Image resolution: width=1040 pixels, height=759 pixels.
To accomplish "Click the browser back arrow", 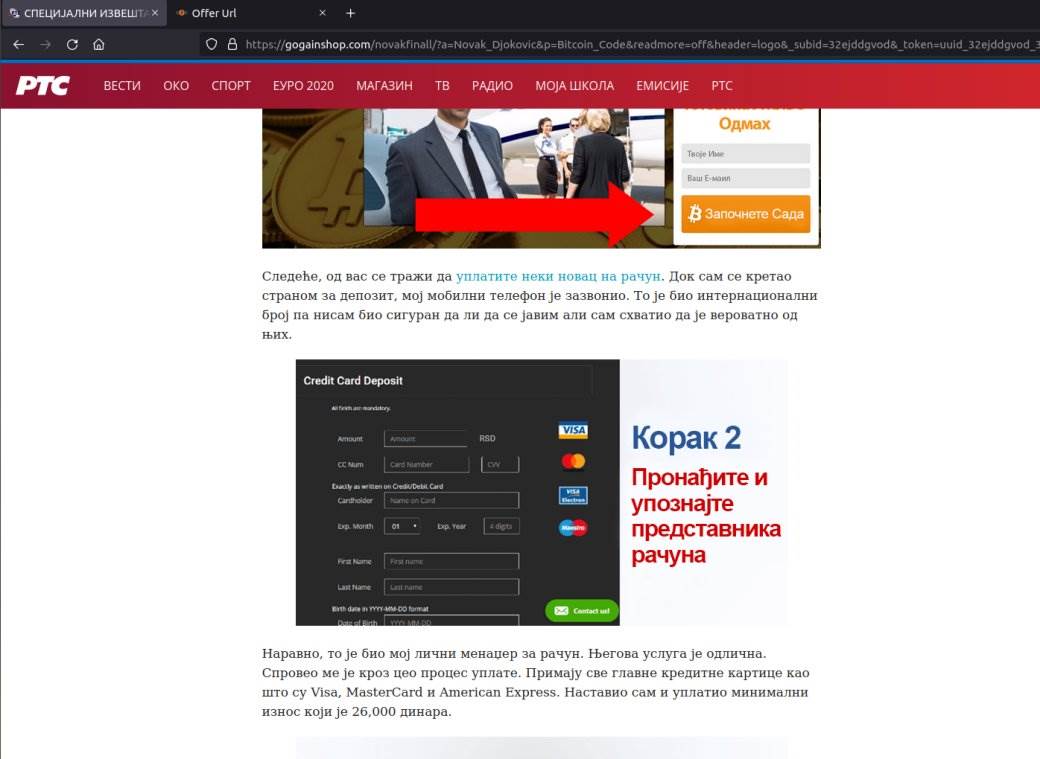I will coord(18,44).
